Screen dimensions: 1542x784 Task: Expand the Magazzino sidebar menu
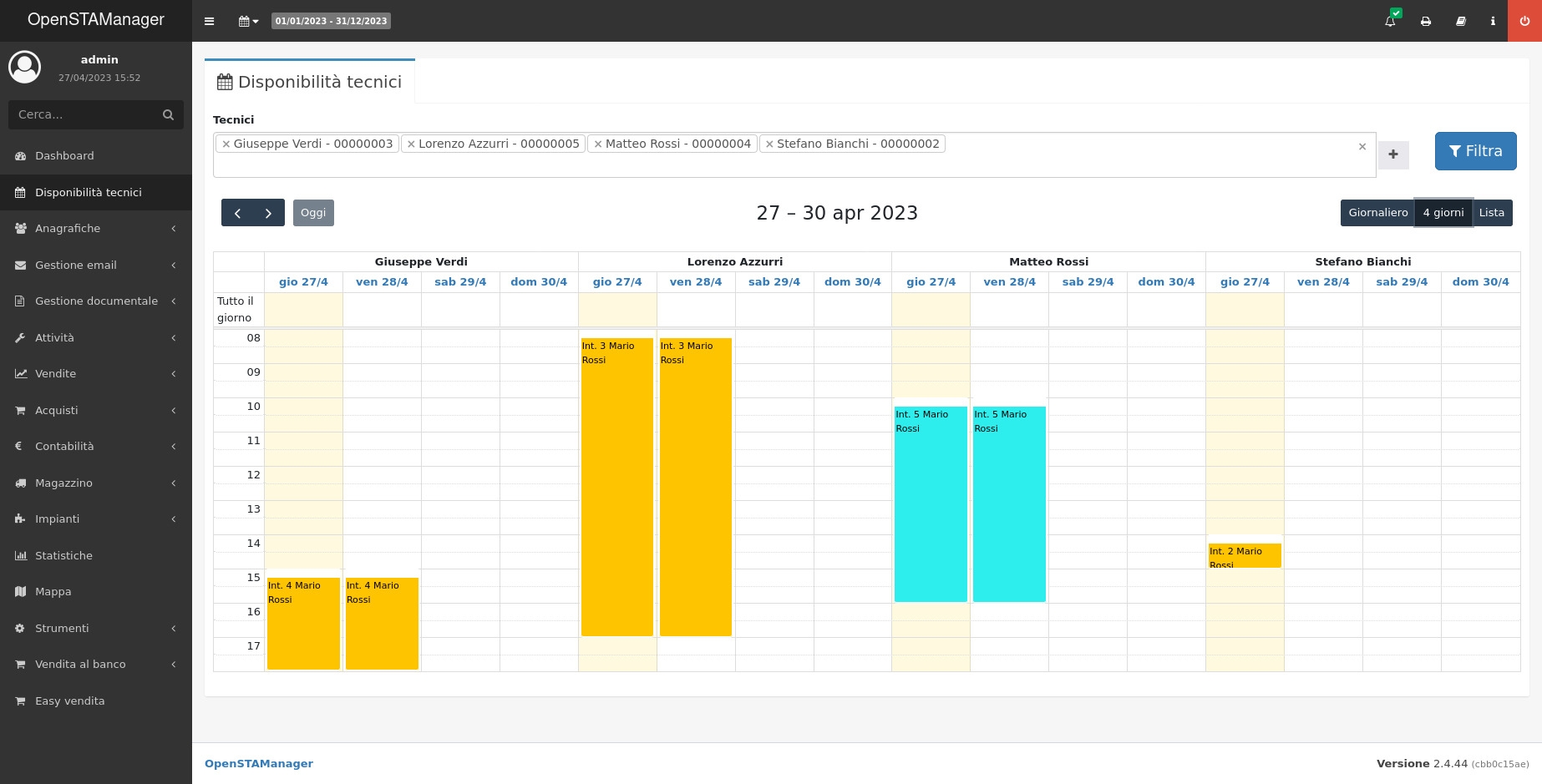96,483
